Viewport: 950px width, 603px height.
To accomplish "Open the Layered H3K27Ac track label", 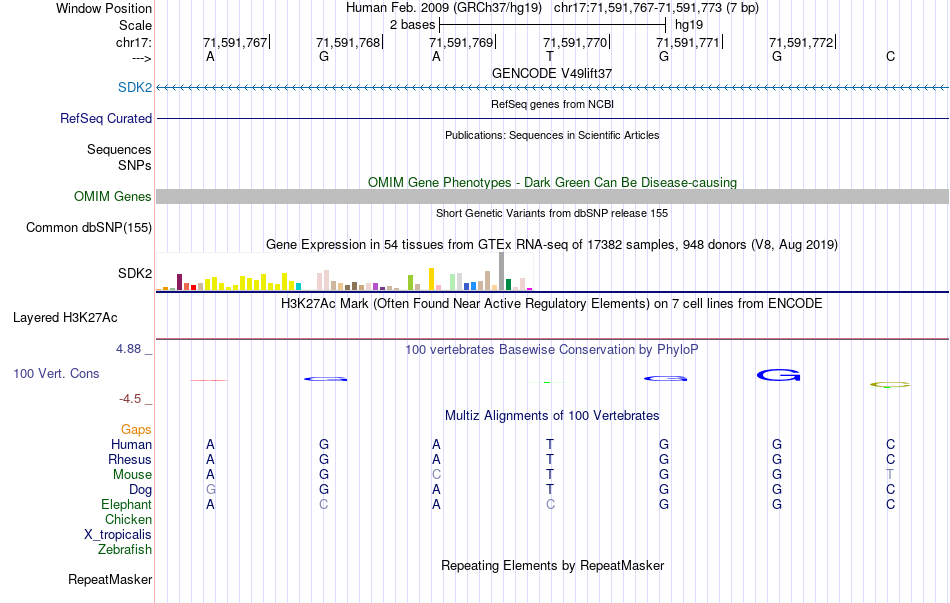I will tap(65, 318).
